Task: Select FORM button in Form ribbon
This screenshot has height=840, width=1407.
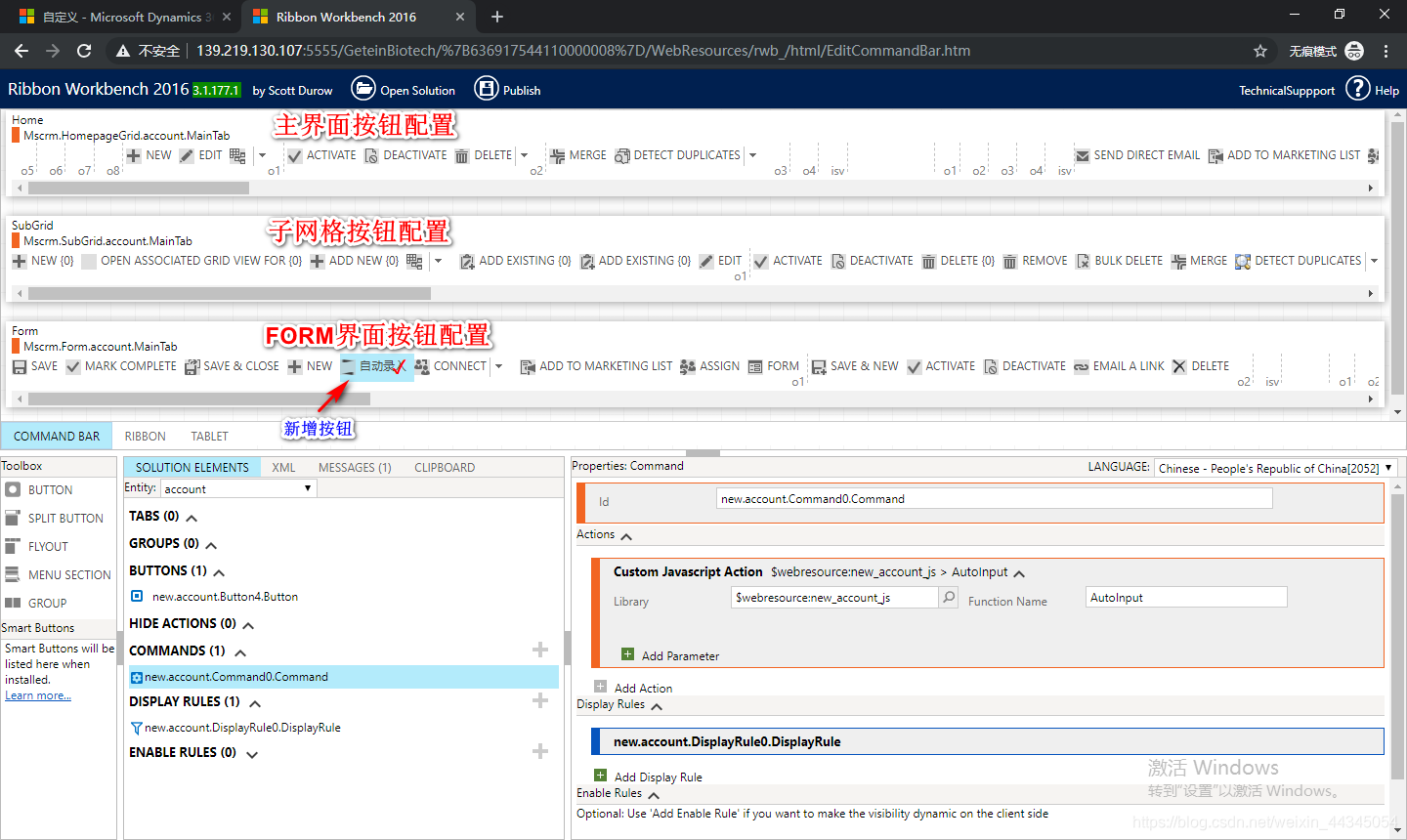Action: [x=774, y=366]
